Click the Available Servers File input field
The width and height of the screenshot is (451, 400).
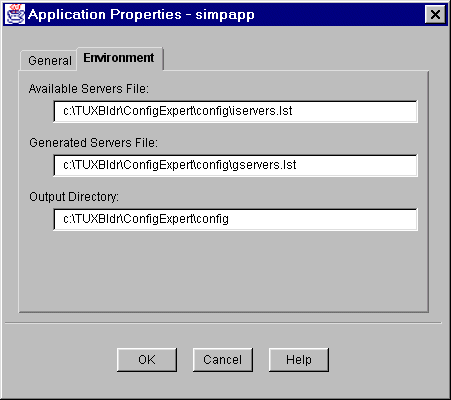click(235, 111)
